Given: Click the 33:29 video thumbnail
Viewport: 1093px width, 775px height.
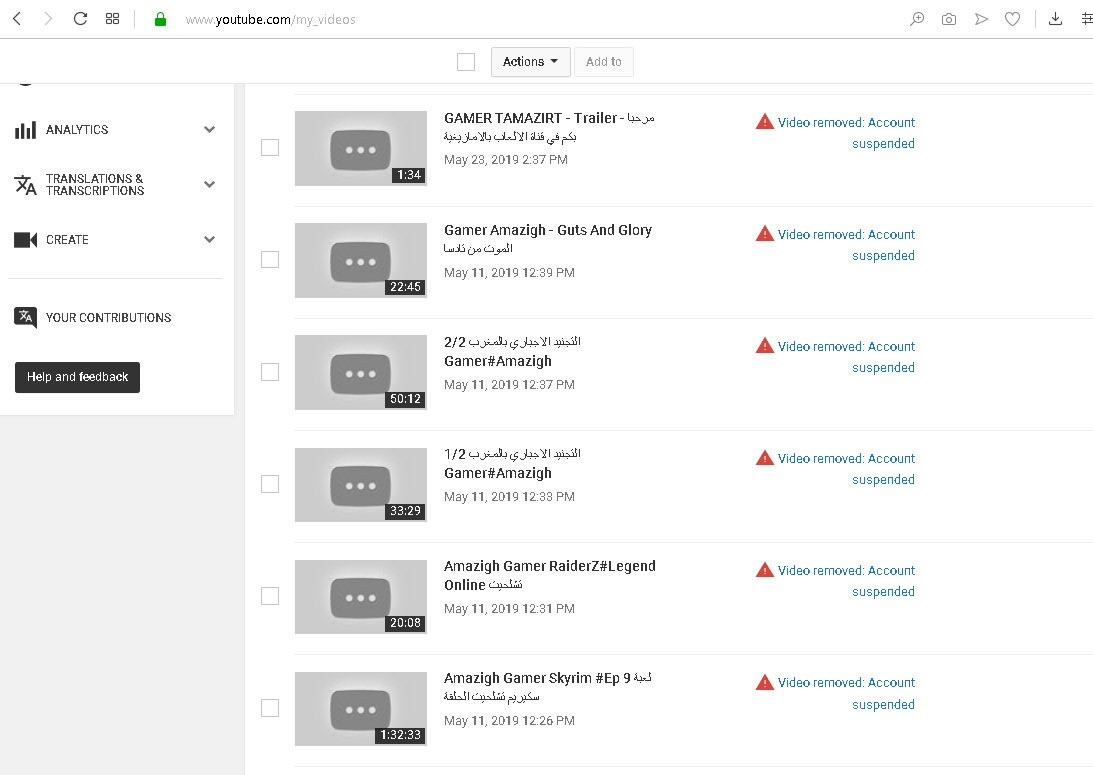Looking at the screenshot, I should pyautogui.click(x=361, y=484).
